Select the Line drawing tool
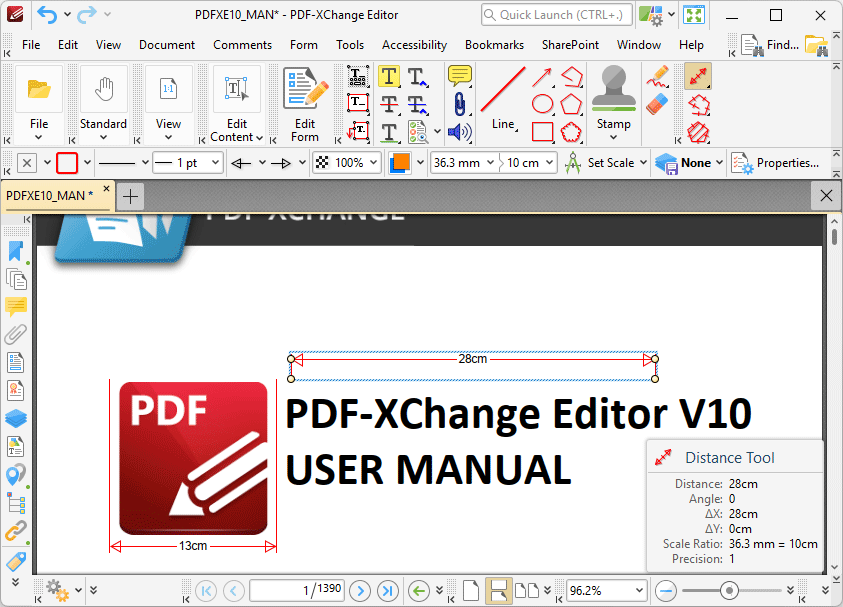 503,99
